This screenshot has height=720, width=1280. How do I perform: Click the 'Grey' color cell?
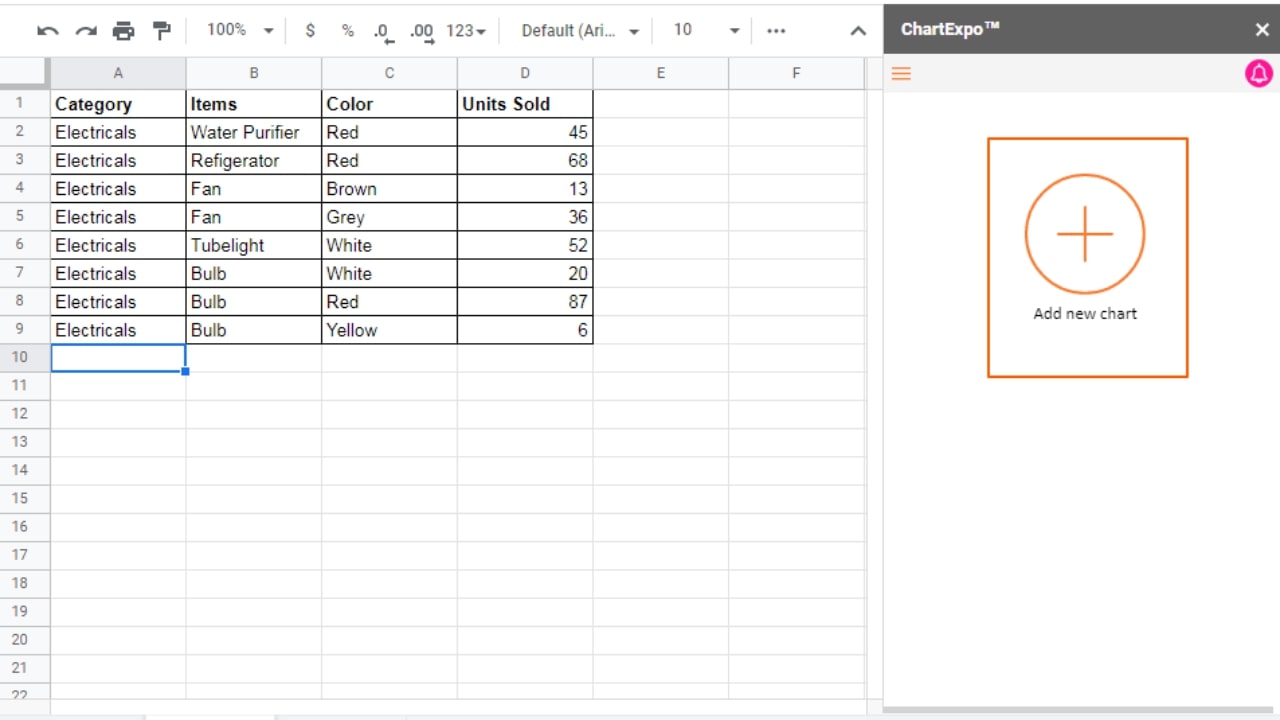coord(389,217)
